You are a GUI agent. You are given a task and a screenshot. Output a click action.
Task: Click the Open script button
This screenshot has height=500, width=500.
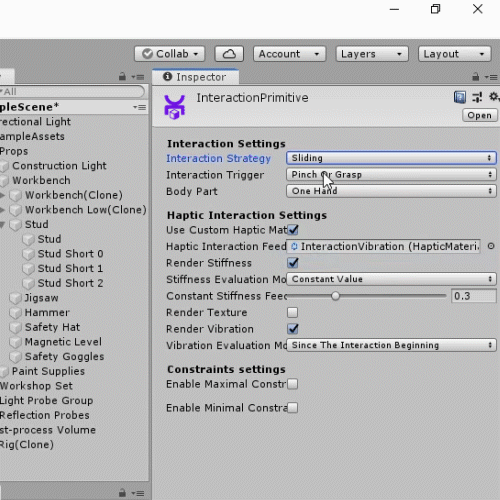tap(480, 115)
